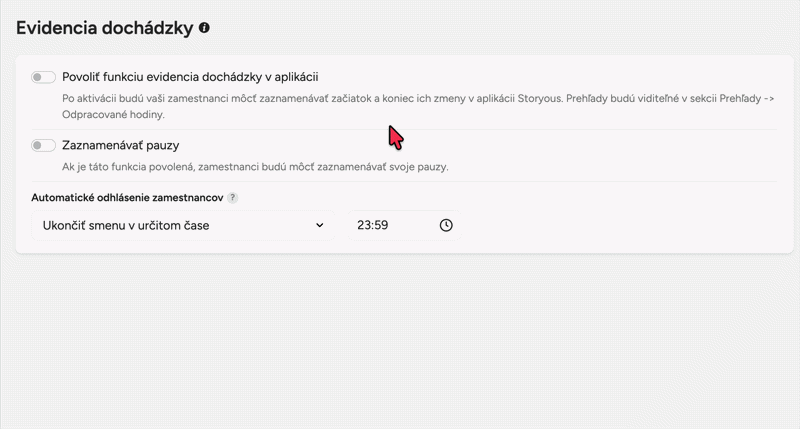
Task: Turn on the Zaznamenávať pauzy switch
Action: [43, 146]
